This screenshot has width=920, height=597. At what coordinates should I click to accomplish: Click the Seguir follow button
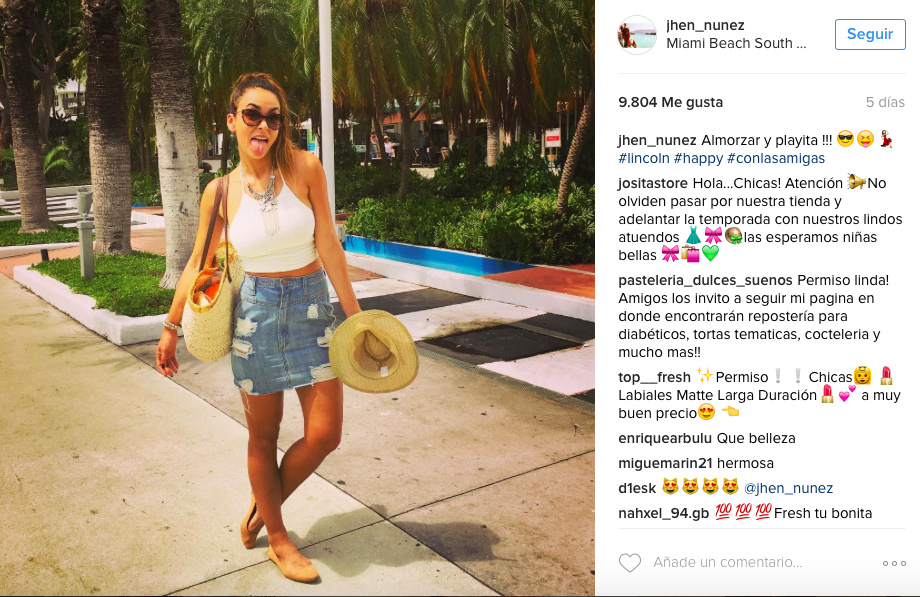click(870, 34)
